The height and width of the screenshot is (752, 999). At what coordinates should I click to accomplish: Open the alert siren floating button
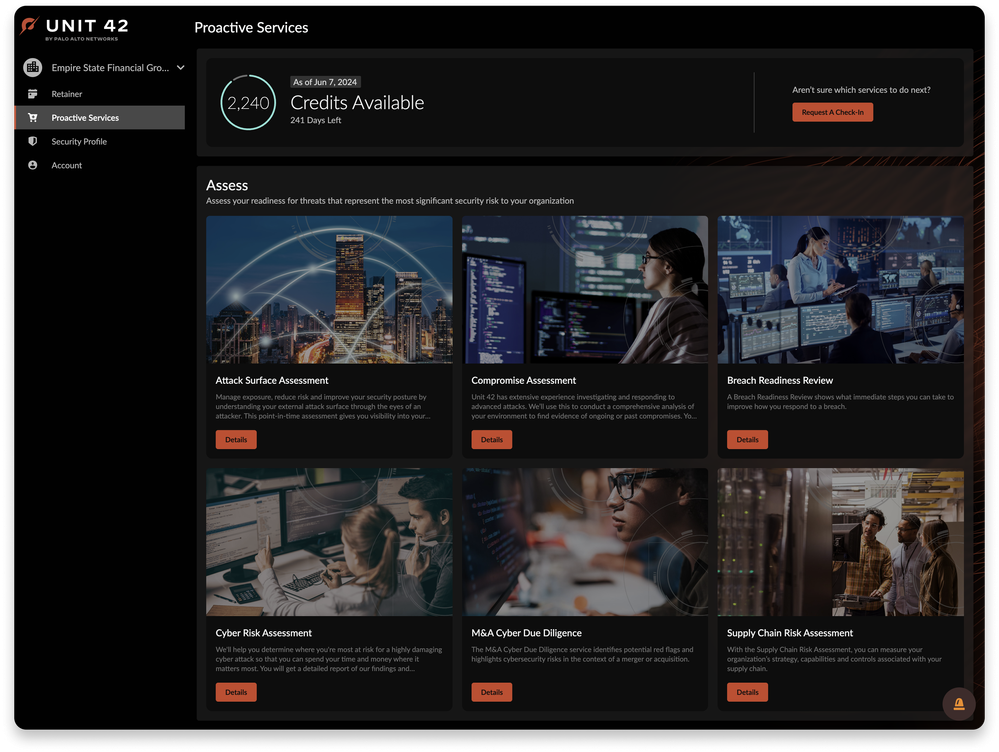[958, 704]
